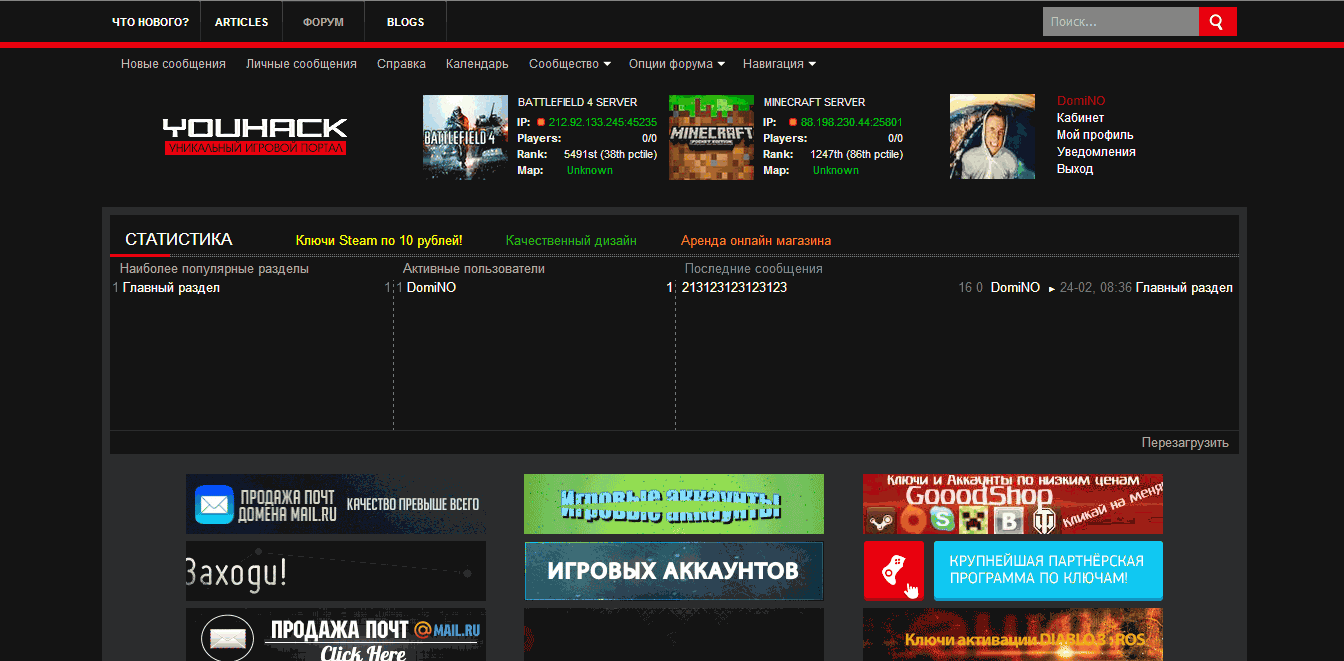Image resolution: width=1344 pixels, height=661 pixels.
Task: Check Уведомления notifications link
Action: (1096, 152)
